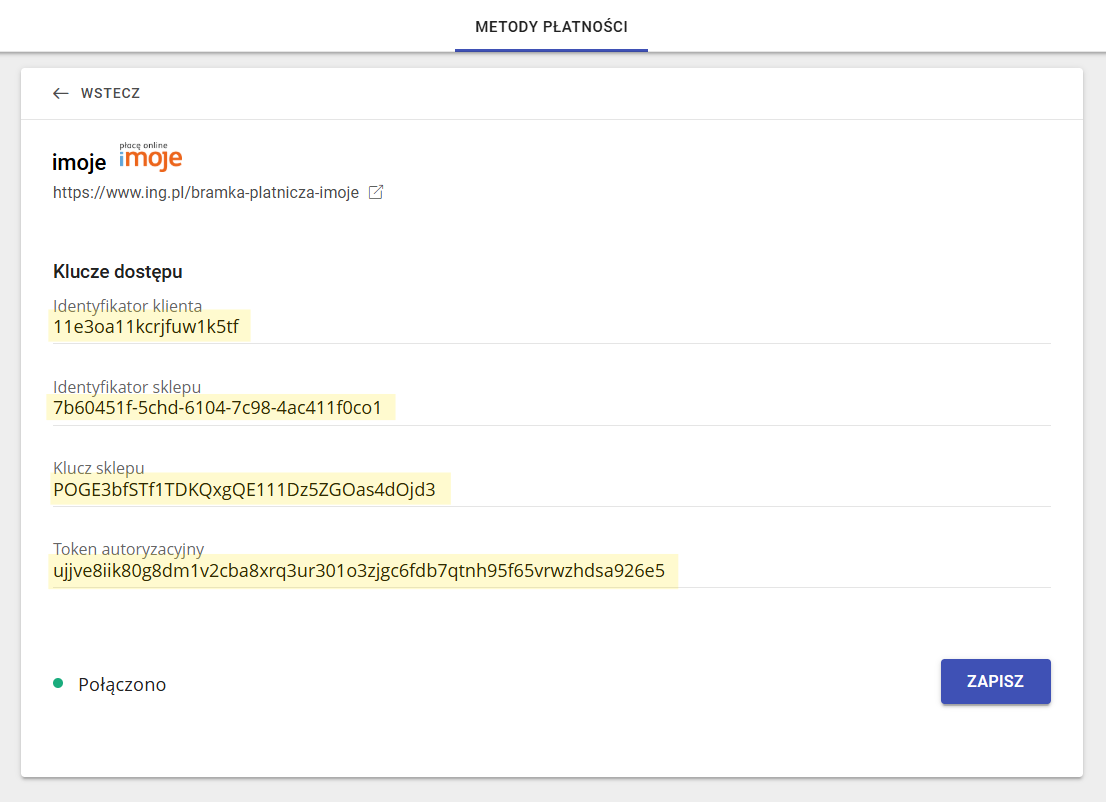Viewport: 1106px width, 802px height.
Task: Focus the Klucz sklepu field
Action: pos(552,489)
